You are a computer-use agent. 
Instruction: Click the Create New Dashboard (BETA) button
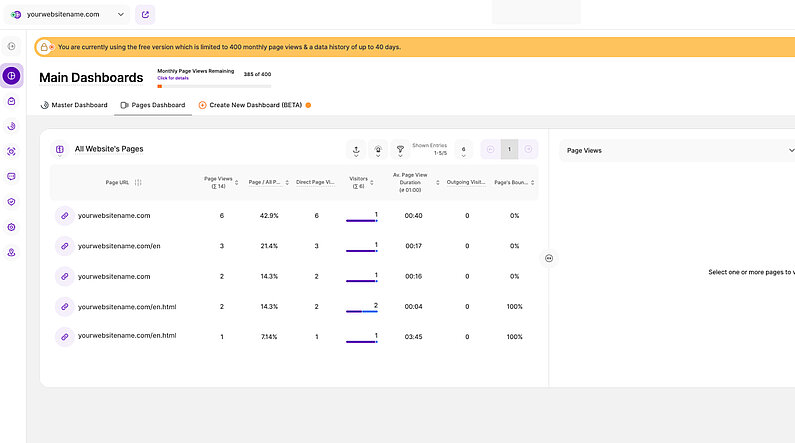click(x=254, y=105)
